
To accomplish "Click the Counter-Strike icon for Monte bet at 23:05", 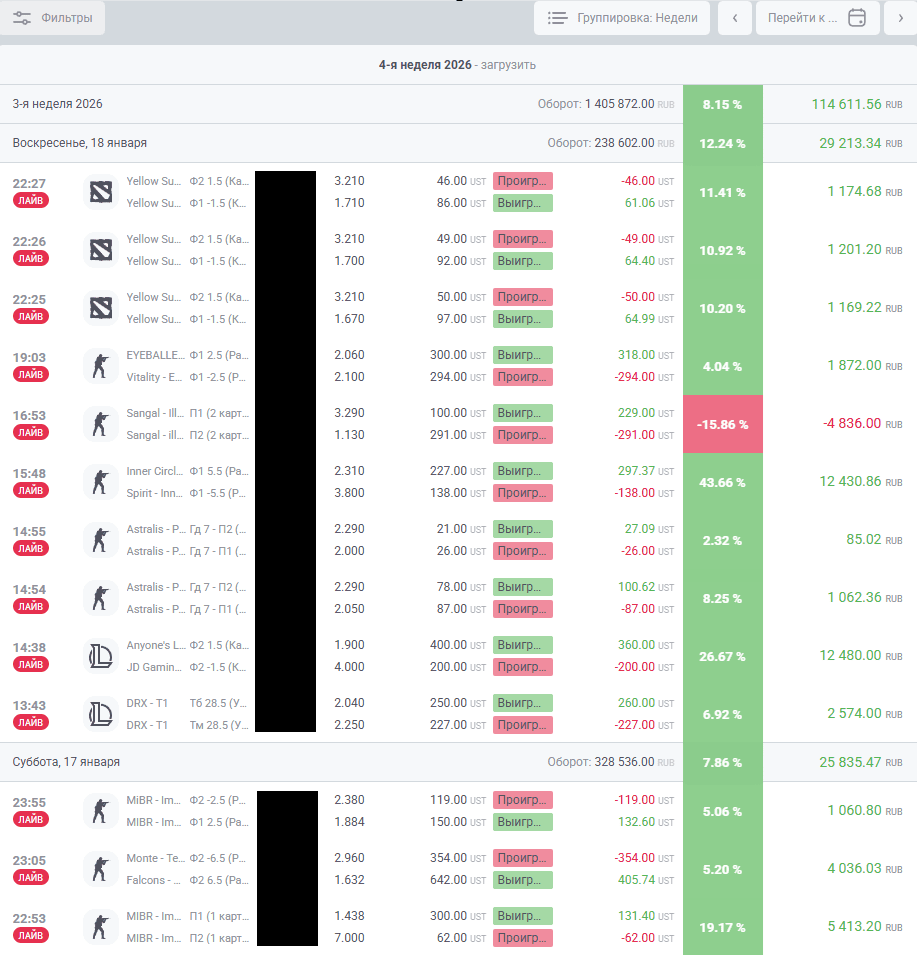I will coord(100,868).
